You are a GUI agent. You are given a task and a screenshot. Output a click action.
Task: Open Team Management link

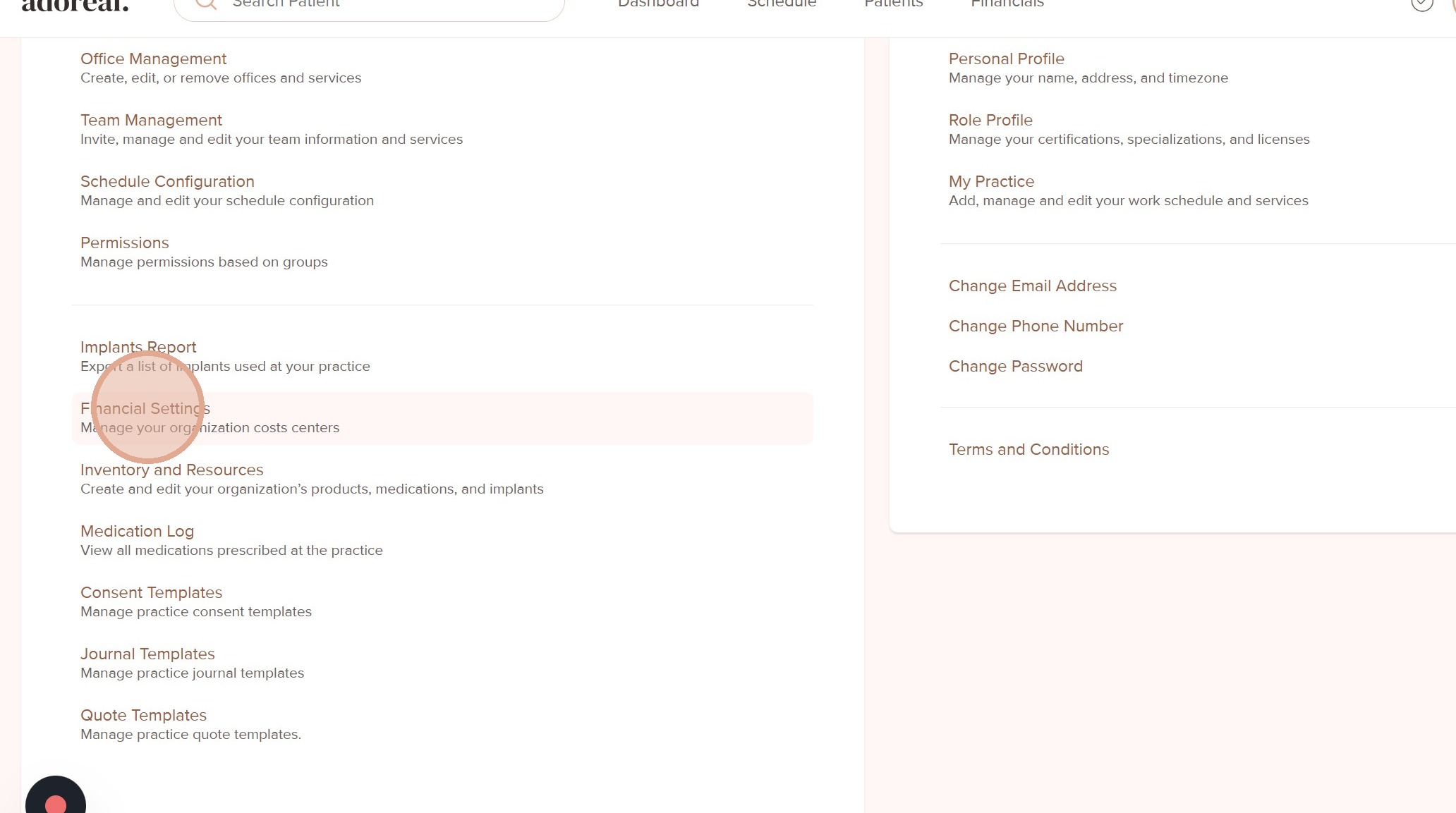pos(151,121)
